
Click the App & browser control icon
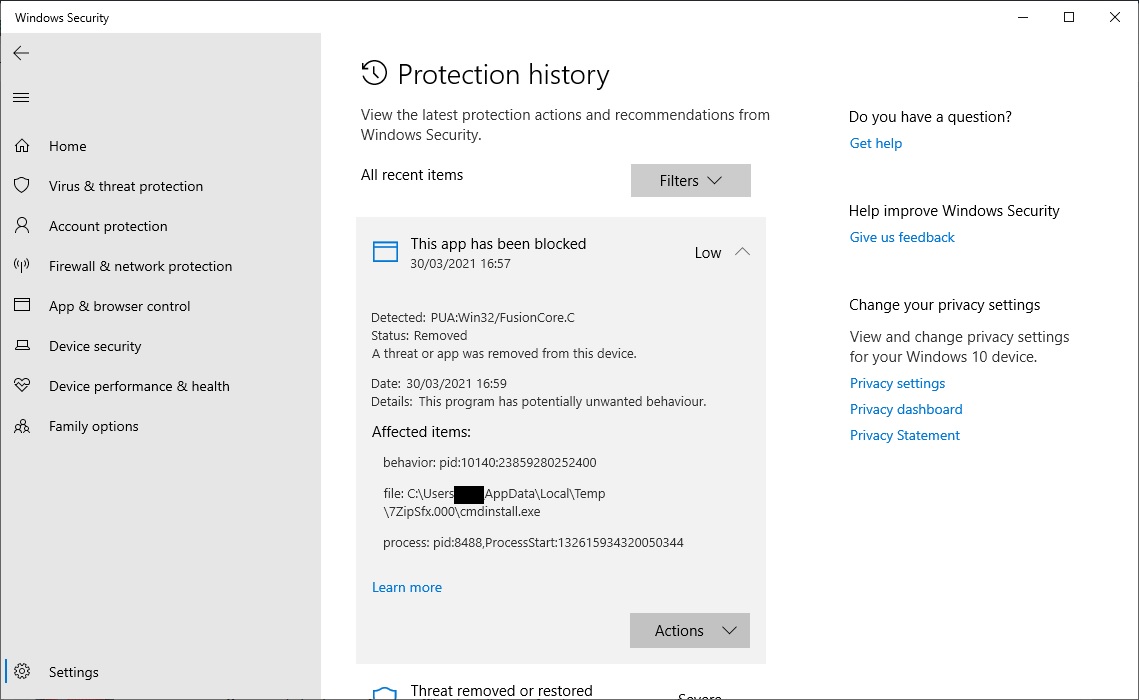coord(22,306)
